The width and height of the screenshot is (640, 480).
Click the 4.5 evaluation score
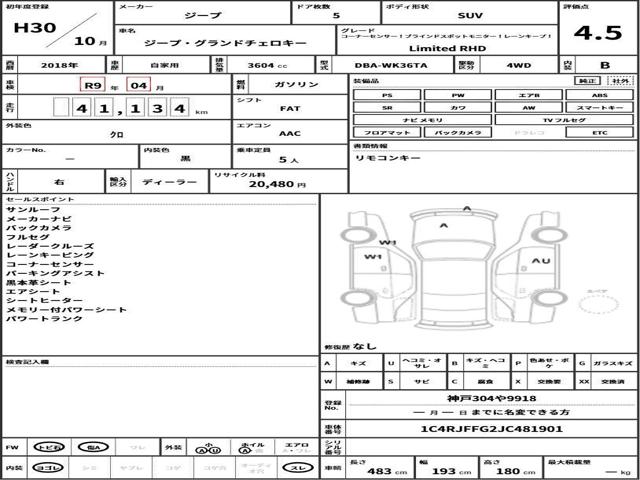pyautogui.click(x=598, y=33)
